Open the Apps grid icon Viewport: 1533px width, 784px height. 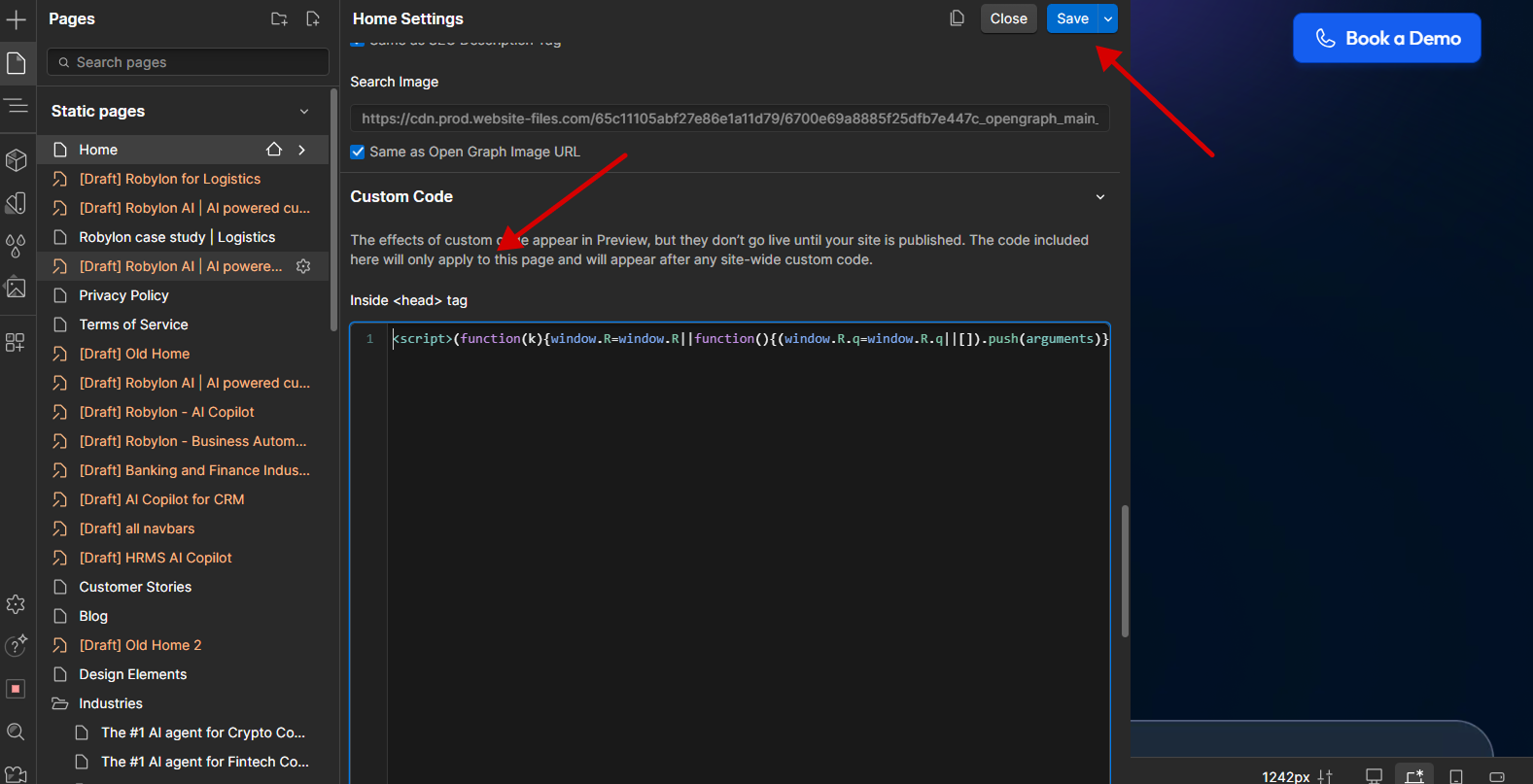[x=17, y=342]
